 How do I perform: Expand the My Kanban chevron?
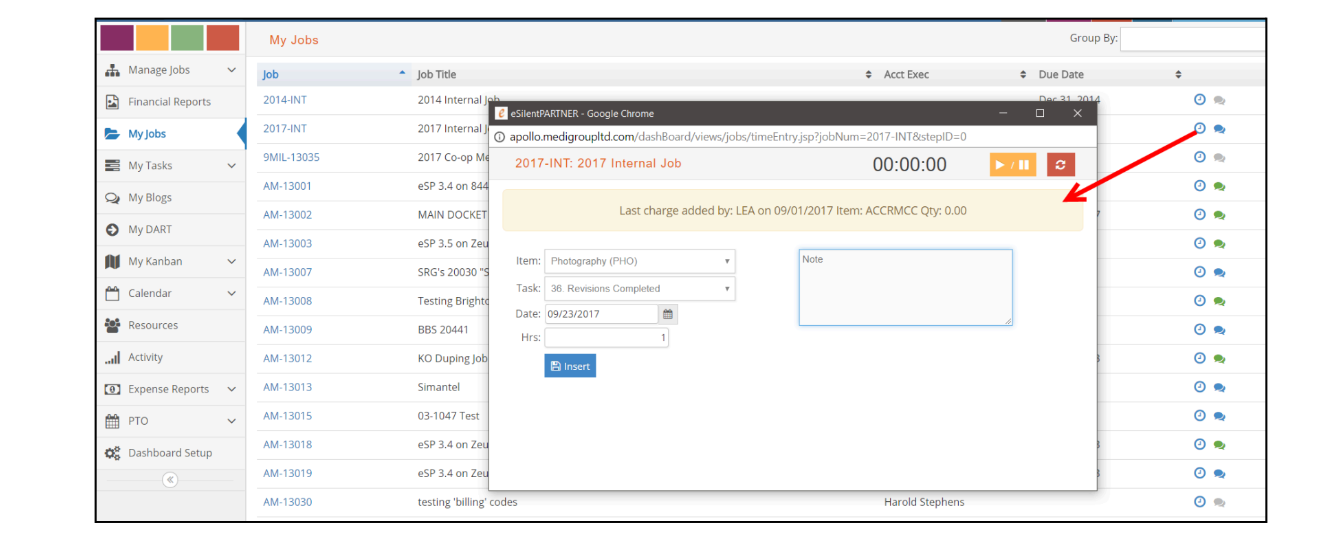[232, 262]
